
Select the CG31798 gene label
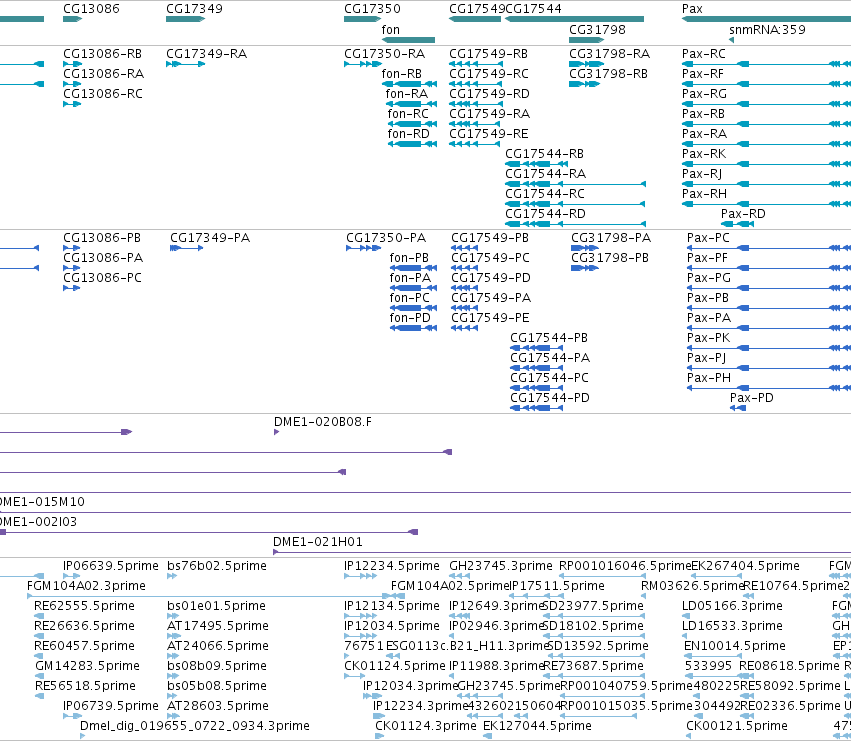tap(597, 30)
